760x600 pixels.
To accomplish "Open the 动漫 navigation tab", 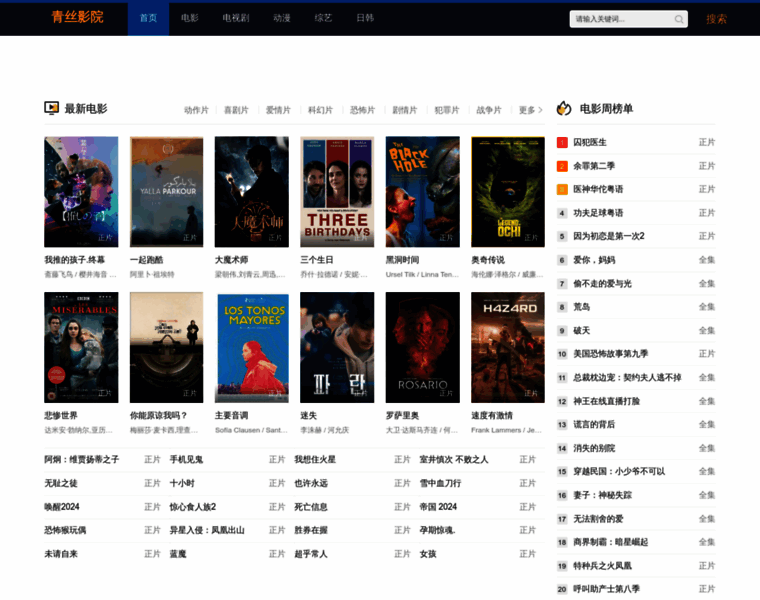I will pyautogui.click(x=282, y=18).
